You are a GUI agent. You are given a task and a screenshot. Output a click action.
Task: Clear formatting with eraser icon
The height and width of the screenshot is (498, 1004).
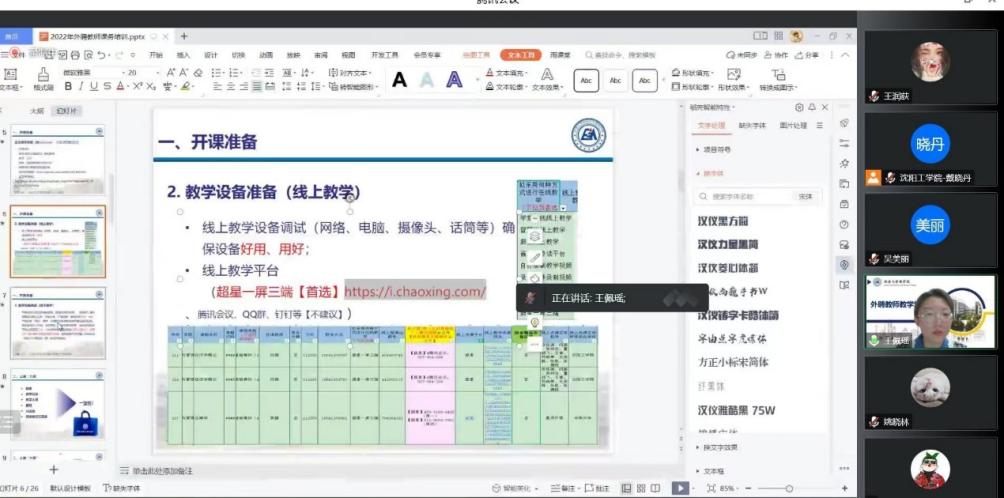click(x=198, y=72)
